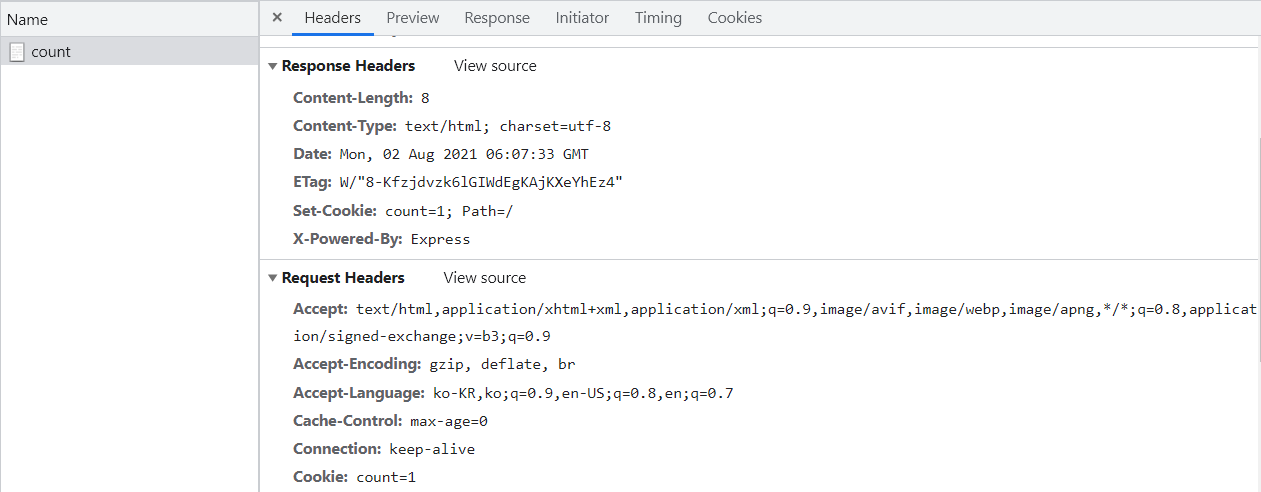Close the request details panel
This screenshot has height=492, width=1261.
pos(277,18)
